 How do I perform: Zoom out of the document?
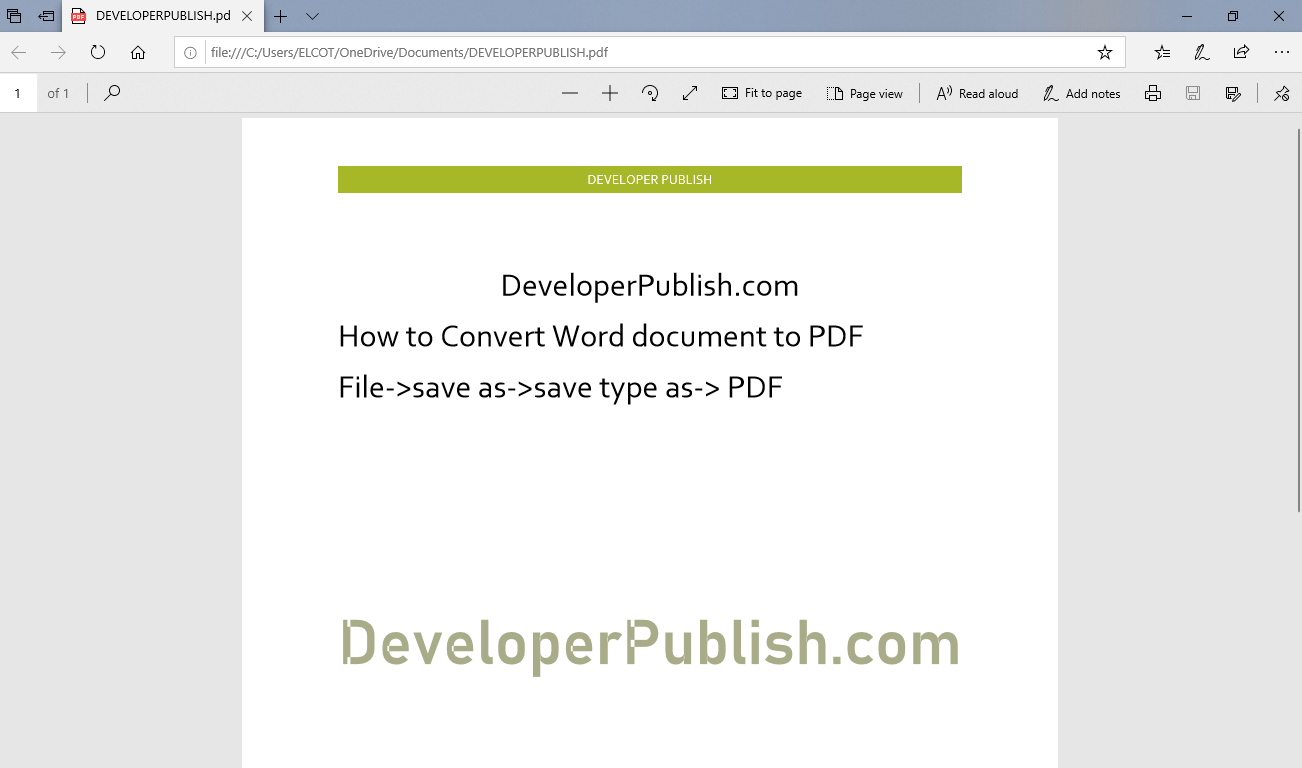(x=570, y=93)
